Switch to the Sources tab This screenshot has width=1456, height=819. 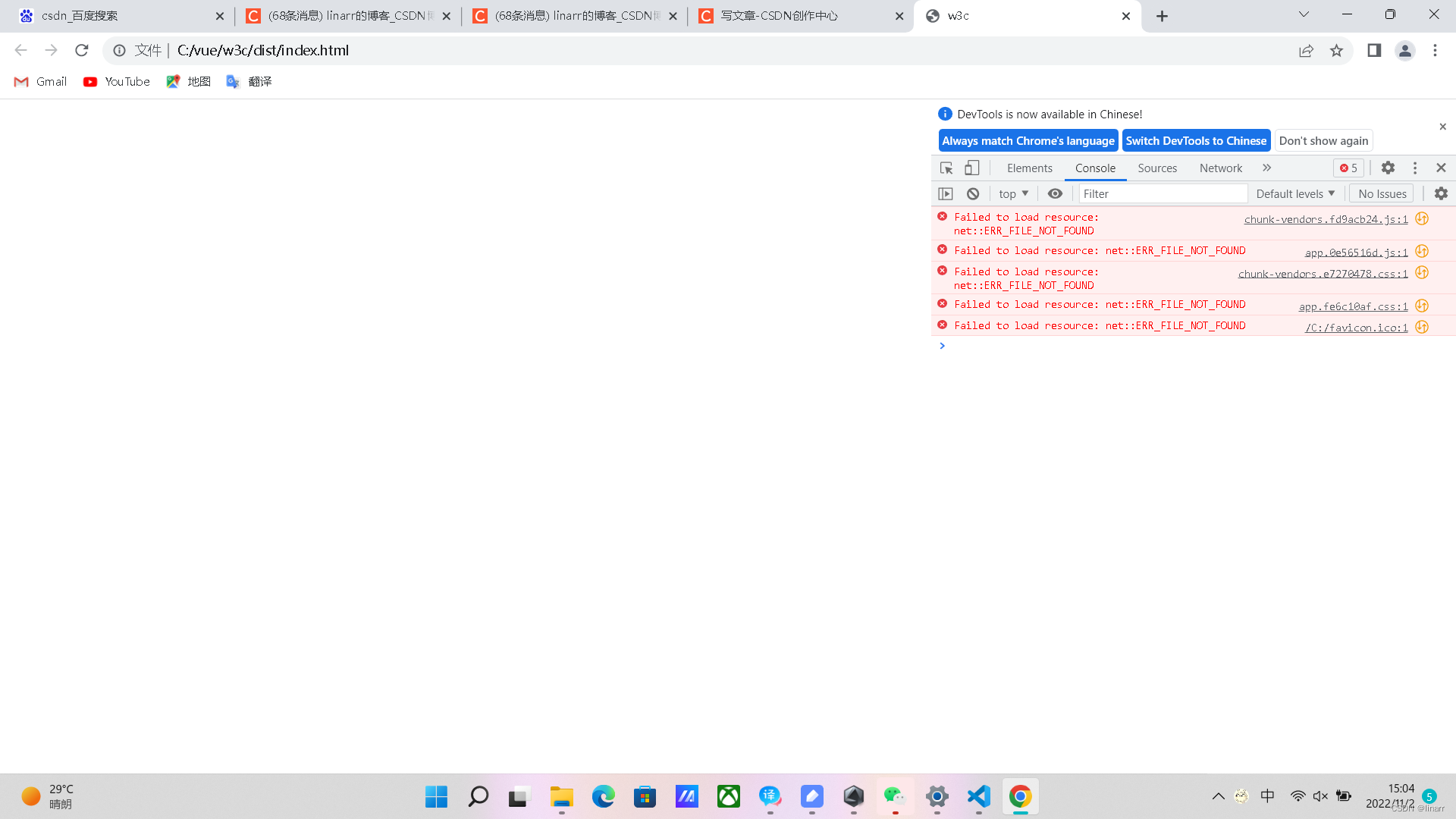(1157, 168)
